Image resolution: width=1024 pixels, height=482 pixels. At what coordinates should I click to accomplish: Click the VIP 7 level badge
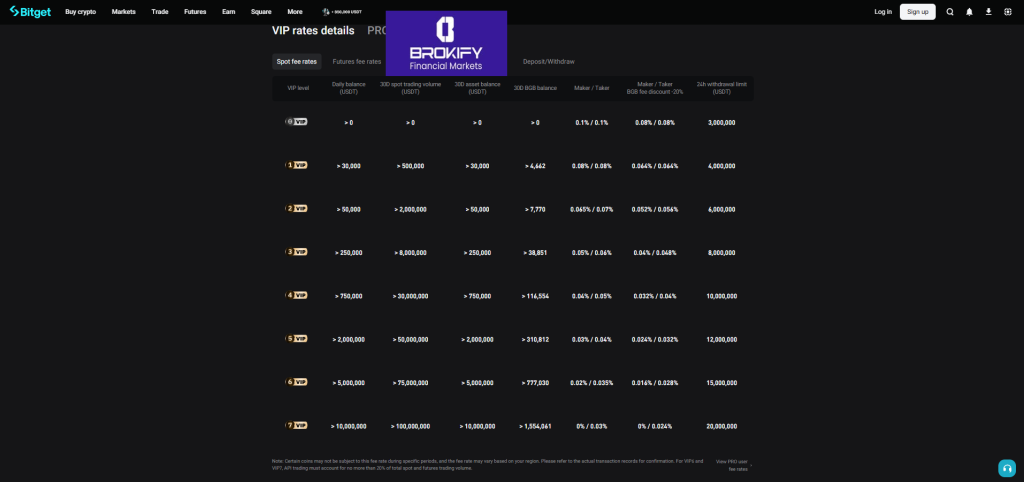297,425
